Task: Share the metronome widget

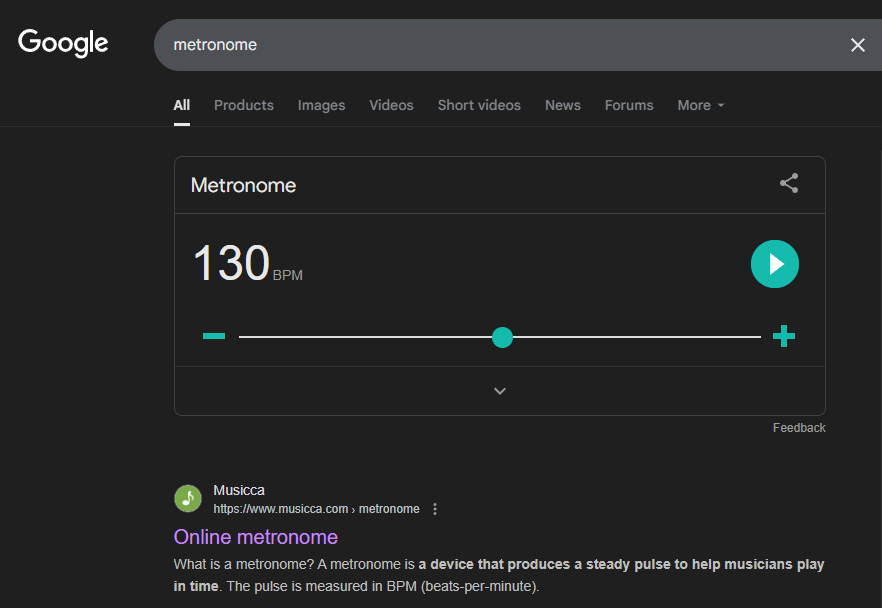Action: [x=789, y=183]
